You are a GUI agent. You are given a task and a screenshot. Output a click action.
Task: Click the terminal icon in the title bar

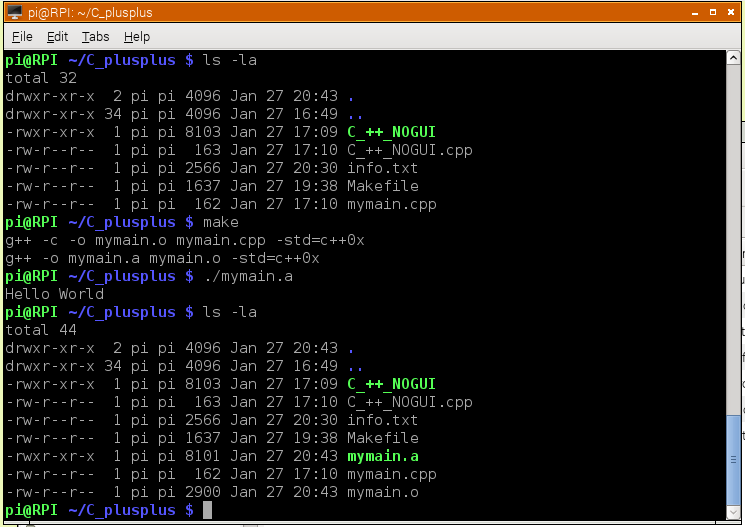tap(14, 12)
